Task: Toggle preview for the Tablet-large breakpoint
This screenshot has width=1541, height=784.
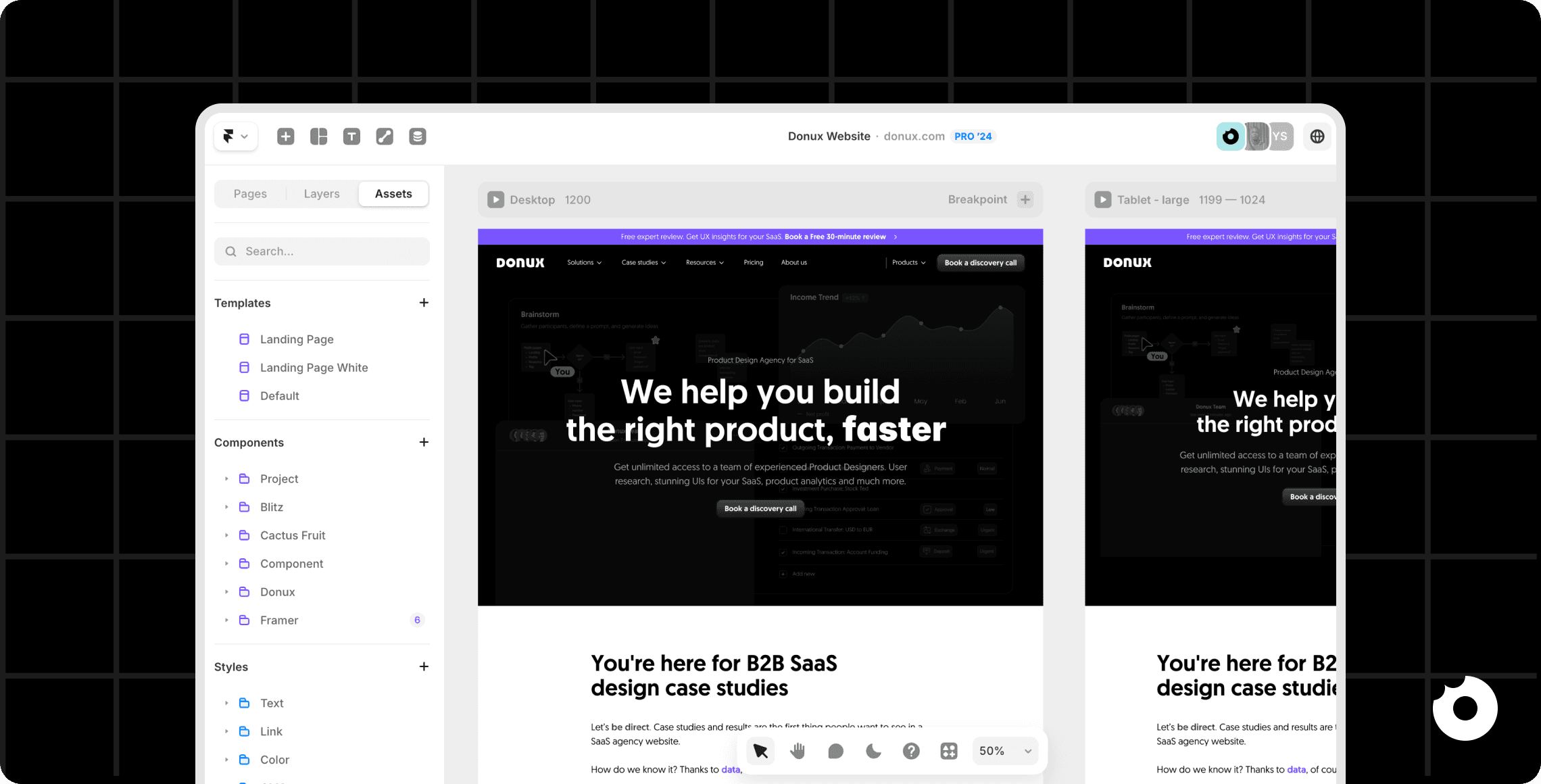Action: click(1102, 199)
